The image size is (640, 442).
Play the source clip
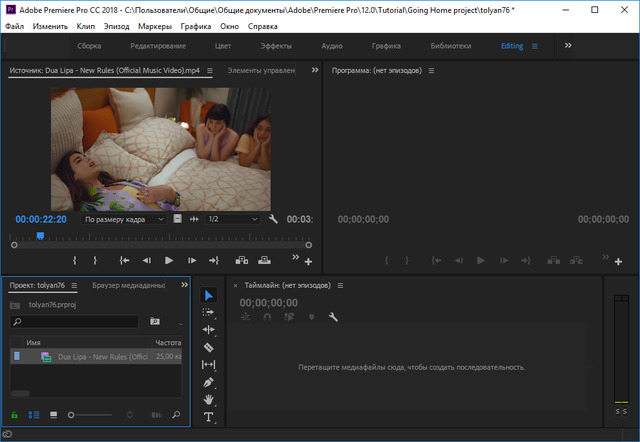pos(169,261)
